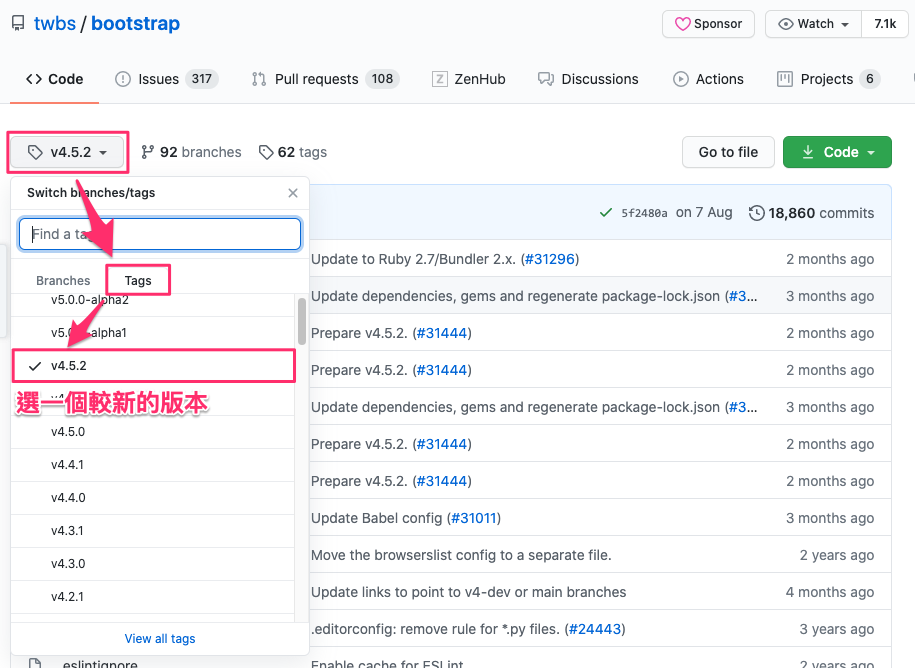The height and width of the screenshot is (668, 915).
Task: Open the Update links to v4-dev commit
Action: [469, 592]
